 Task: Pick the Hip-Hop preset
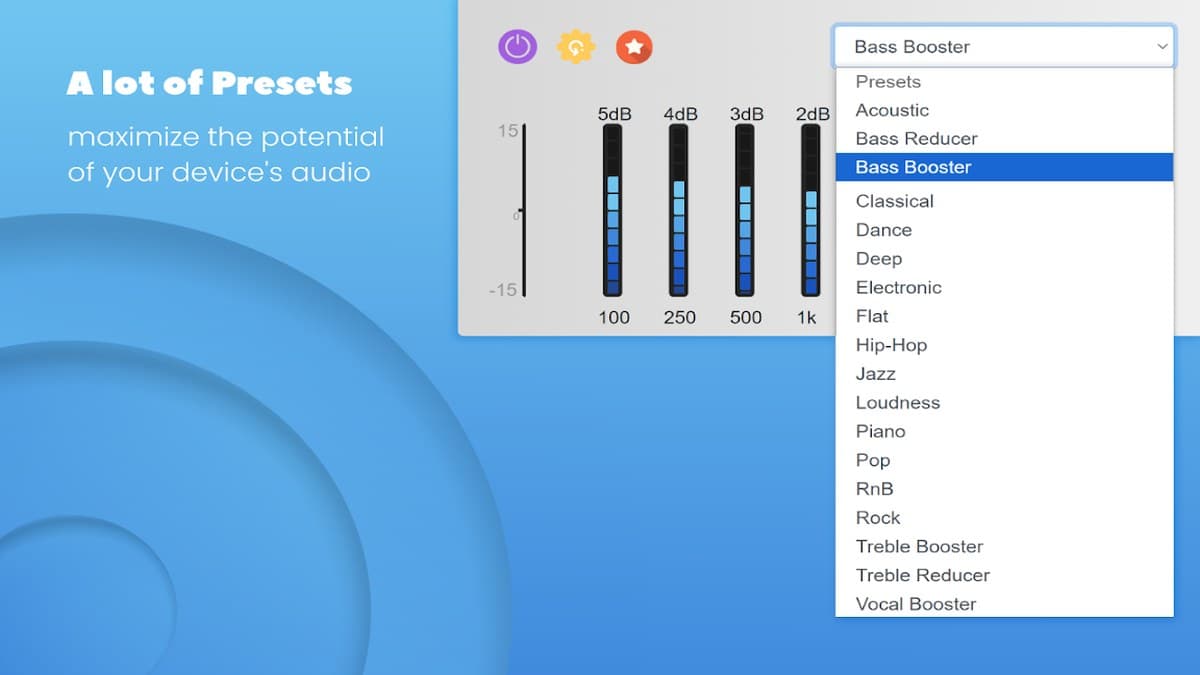(x=1004, y=345)
